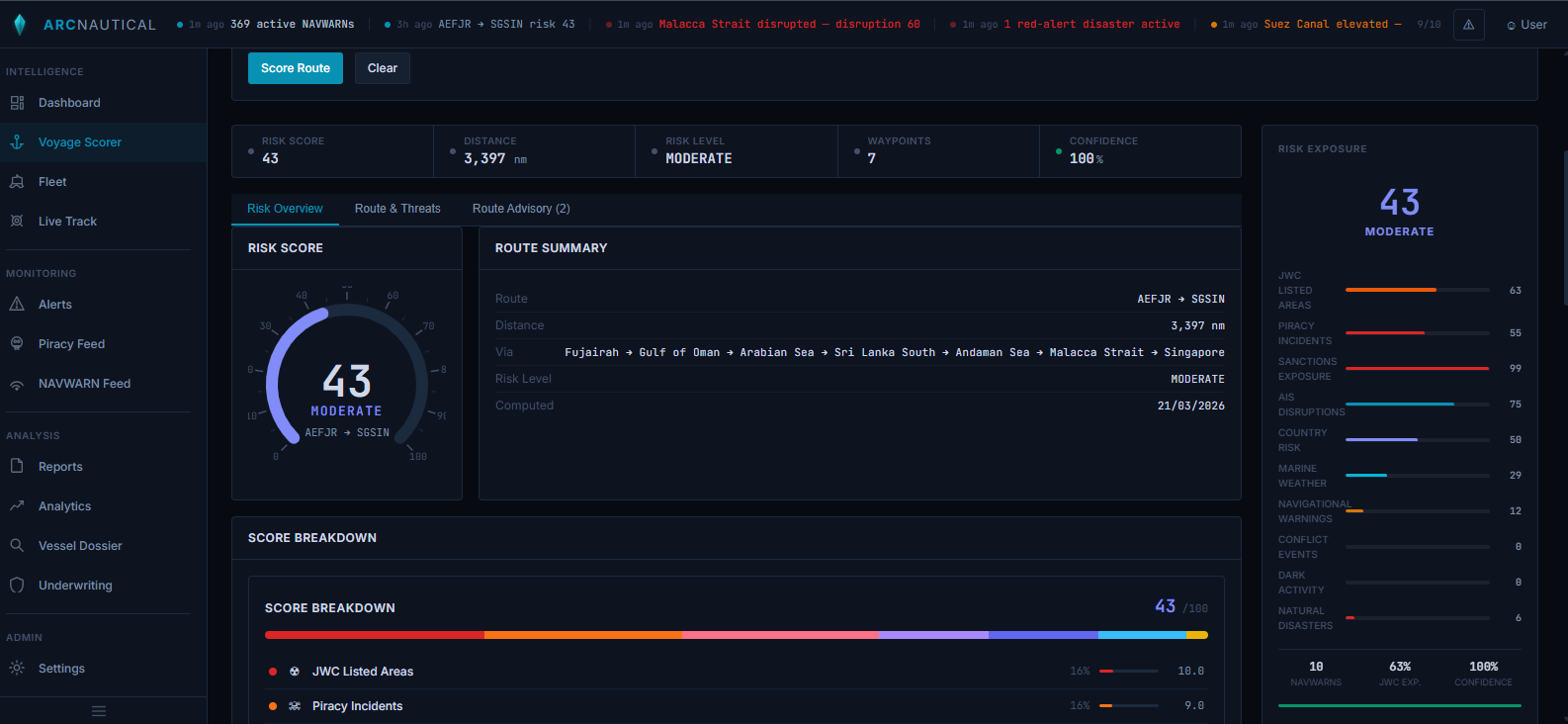Open the Fleet ship icon
The height and width of the screenshot is (724, 1568).
(17, 182)
